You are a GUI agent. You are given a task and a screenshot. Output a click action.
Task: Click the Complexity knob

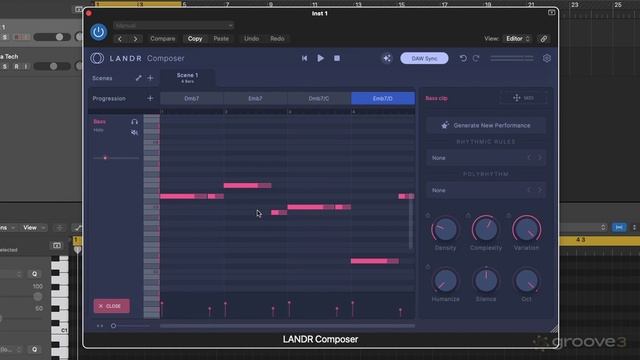click(486, 229)
